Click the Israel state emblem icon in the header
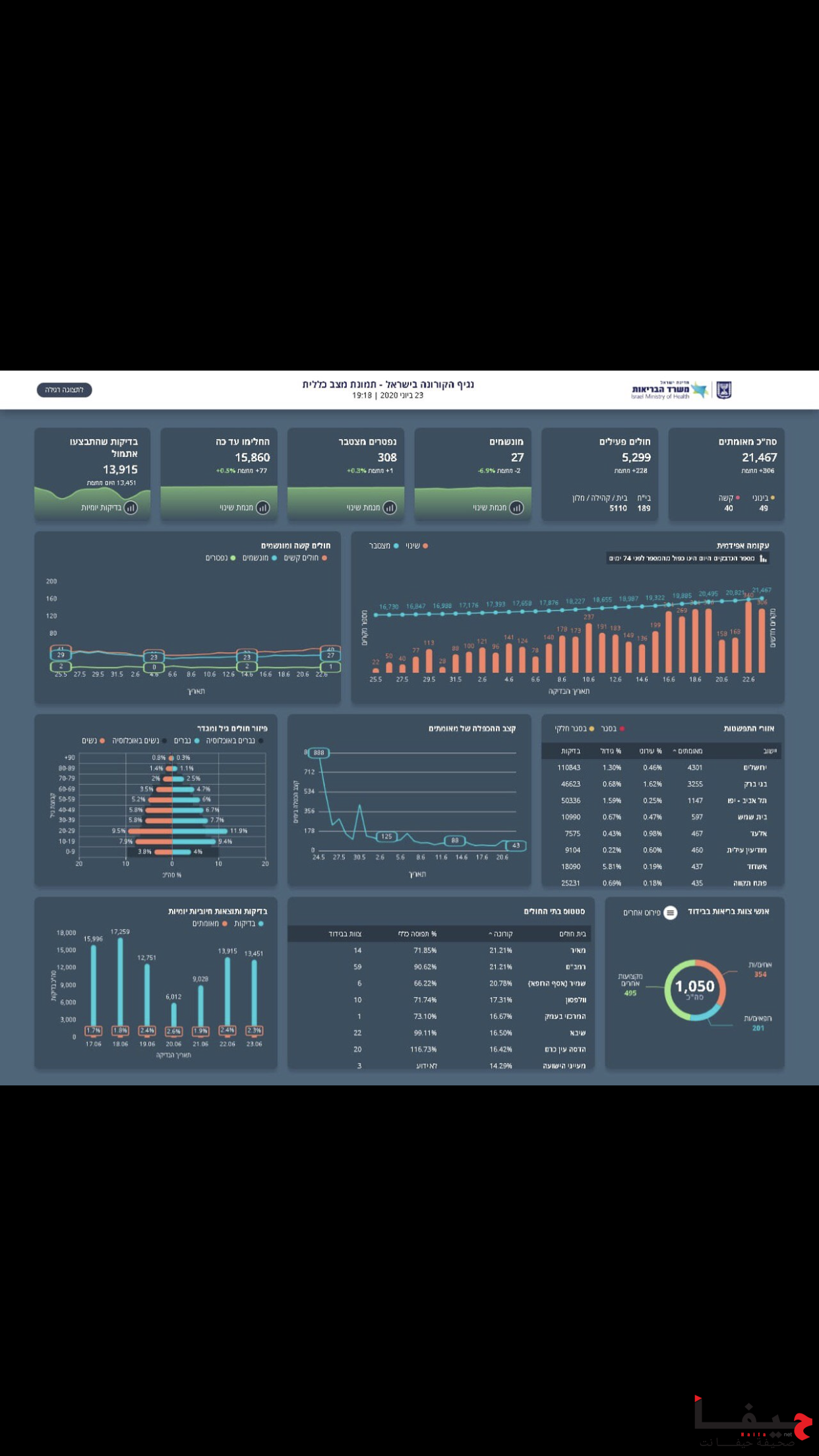 724,390
